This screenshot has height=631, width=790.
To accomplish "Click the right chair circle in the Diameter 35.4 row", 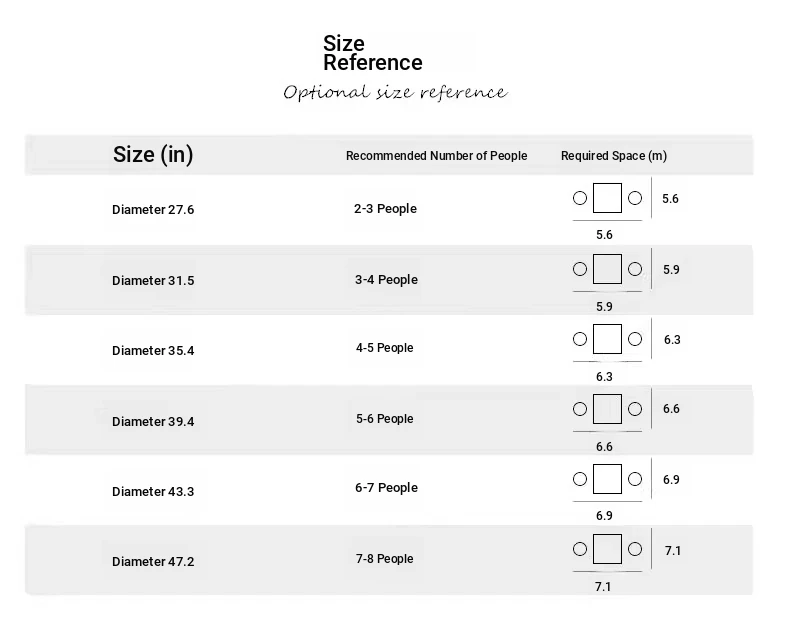I will click(x=635, y=339).
